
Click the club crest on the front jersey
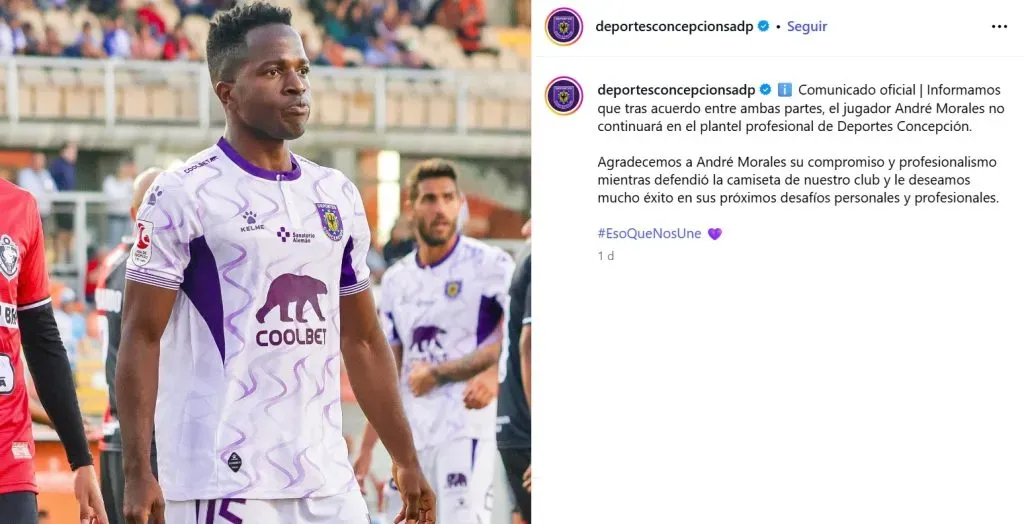(x=330, y=221)
